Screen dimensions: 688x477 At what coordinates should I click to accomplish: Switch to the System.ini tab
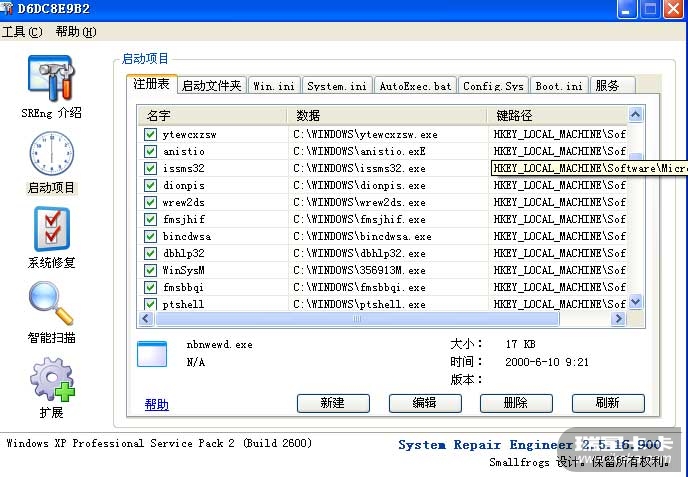tap(337, 86)
